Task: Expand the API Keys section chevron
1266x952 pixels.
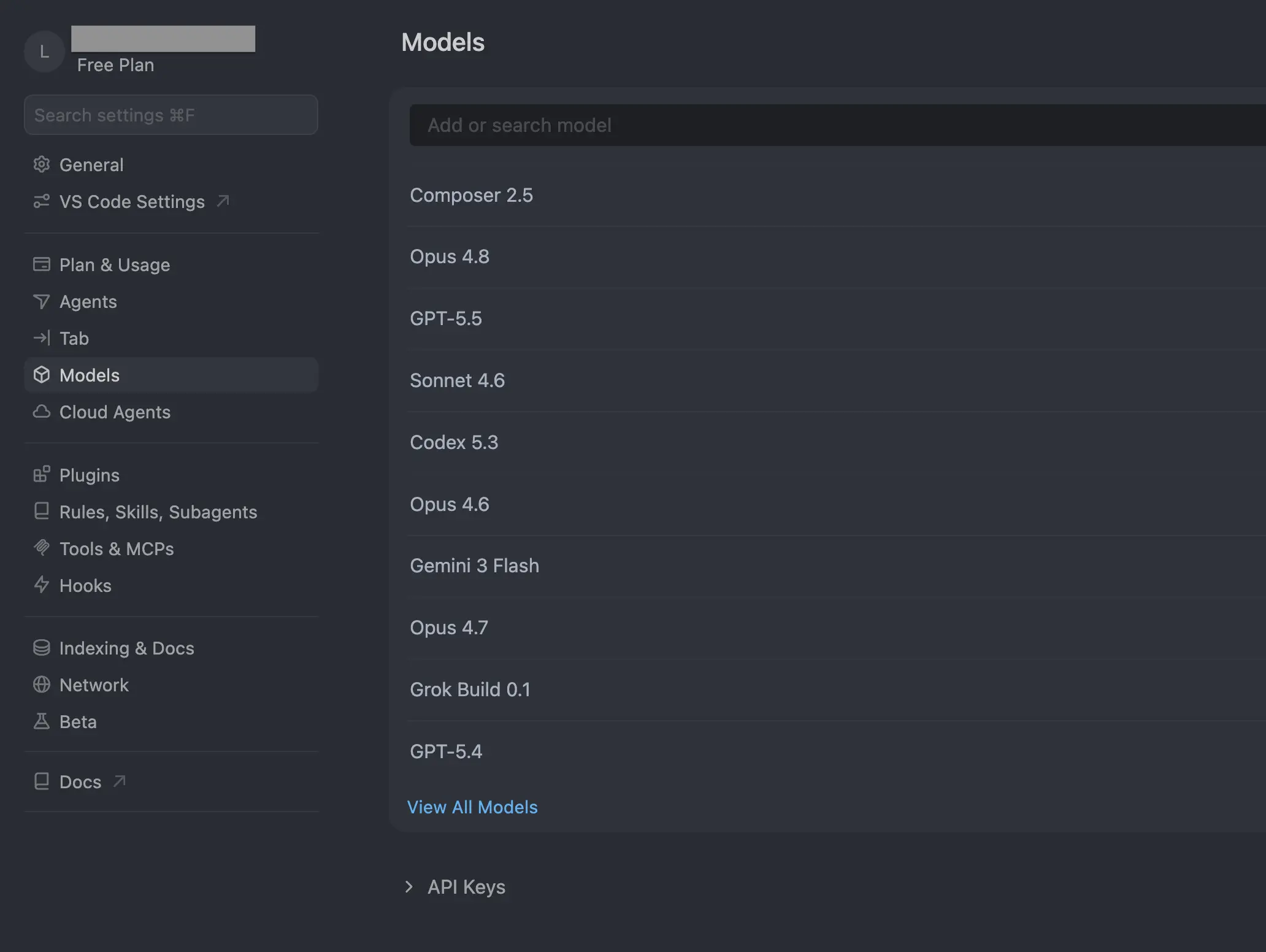Action: click(409, 886)
